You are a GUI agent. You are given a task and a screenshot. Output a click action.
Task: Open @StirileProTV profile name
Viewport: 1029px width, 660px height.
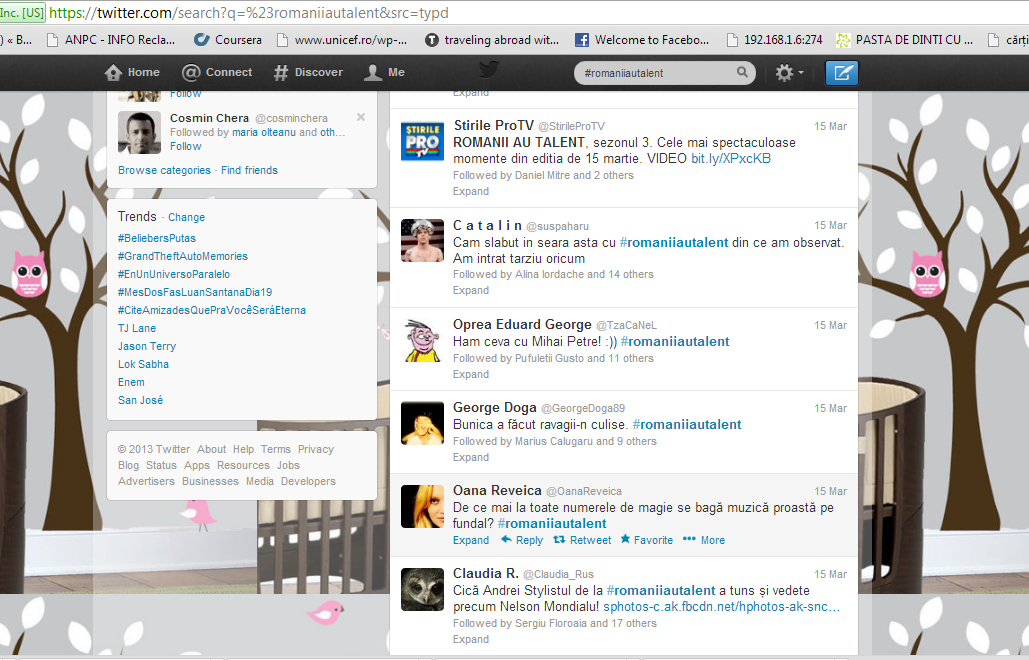tap(572, 126)
